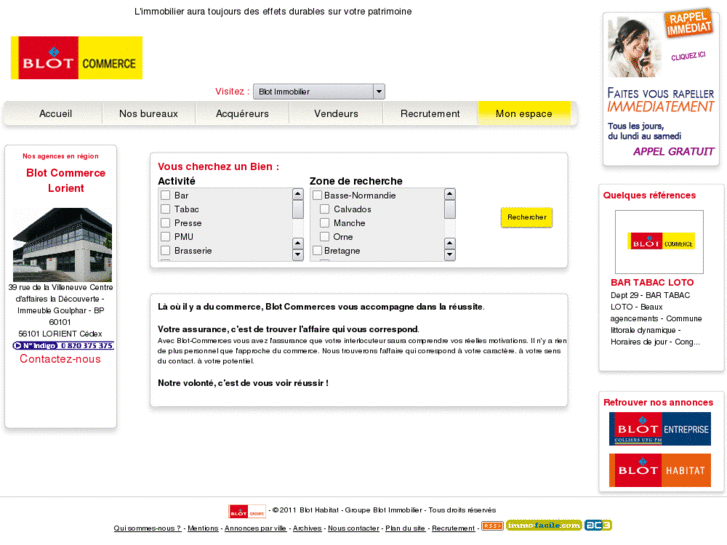Check the Basse-Normandie region checkbox
The height and width of the screenshot is (545, 727).
coord(317,195)
